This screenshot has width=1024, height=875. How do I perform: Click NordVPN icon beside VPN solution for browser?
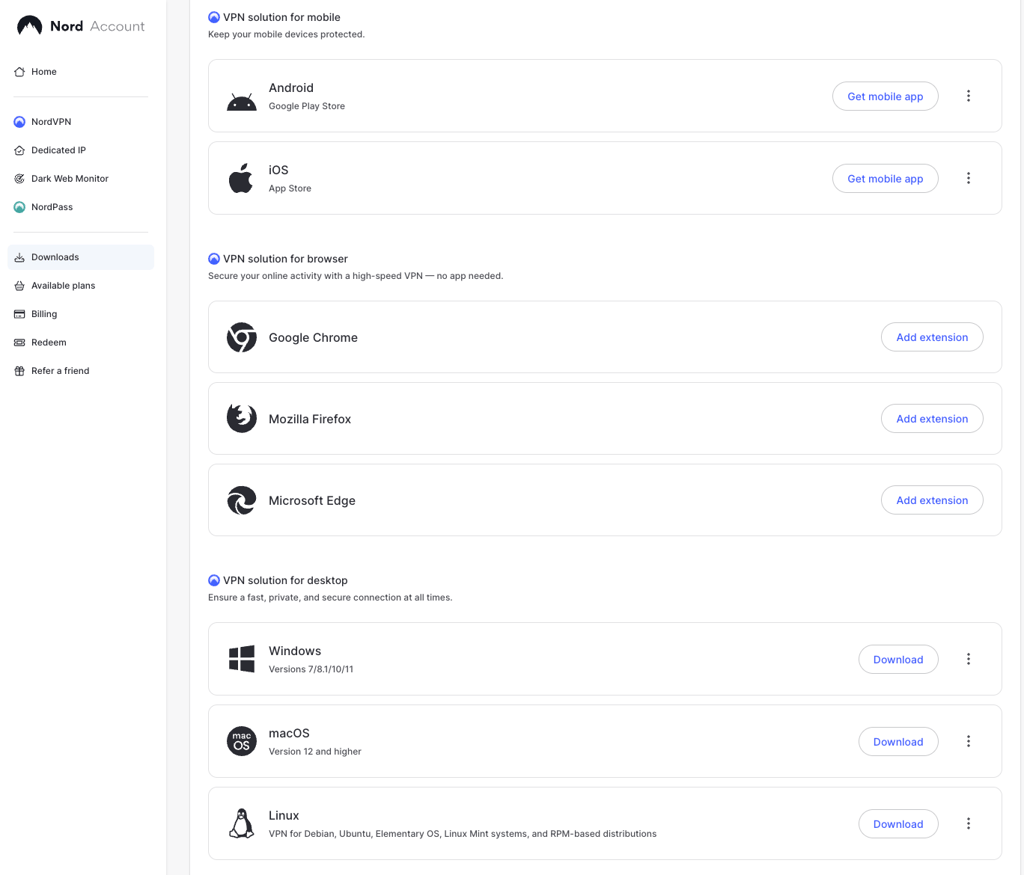click(x=214, y=259)
